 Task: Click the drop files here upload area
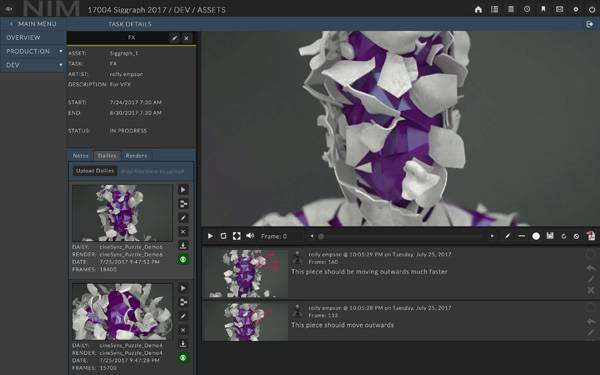pyautogui.click(x=152, y=171)
